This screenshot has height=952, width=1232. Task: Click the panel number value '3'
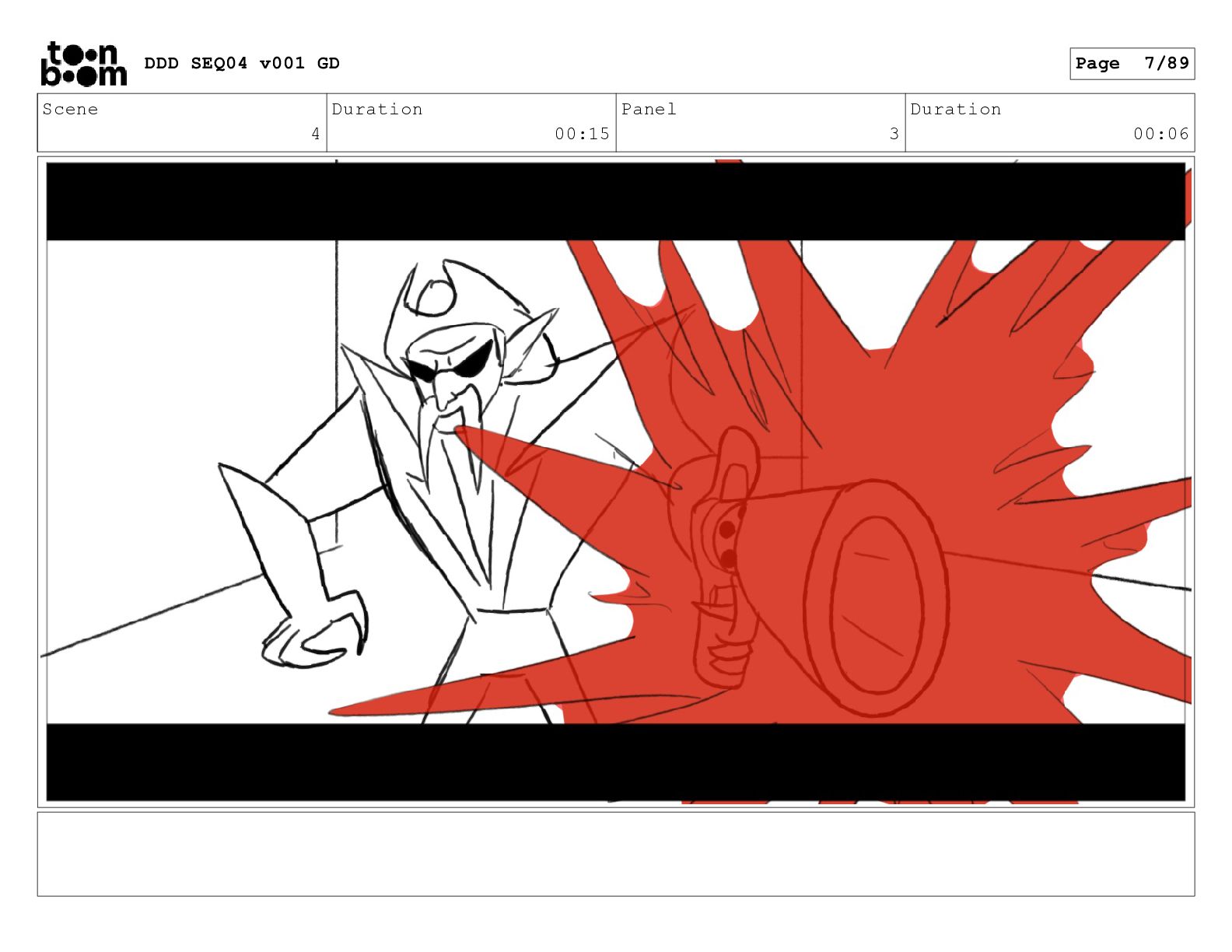tap(894, 134)
